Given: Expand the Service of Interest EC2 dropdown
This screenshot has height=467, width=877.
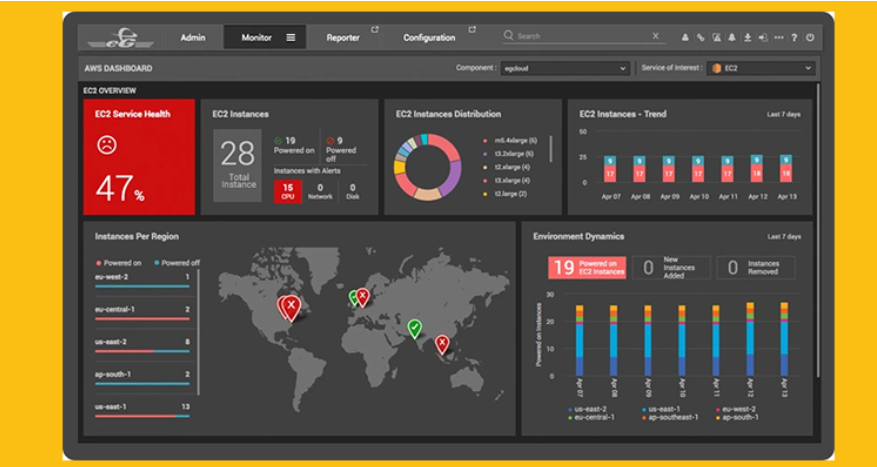Looking at the screenshot, I should [x=762, y=68].
